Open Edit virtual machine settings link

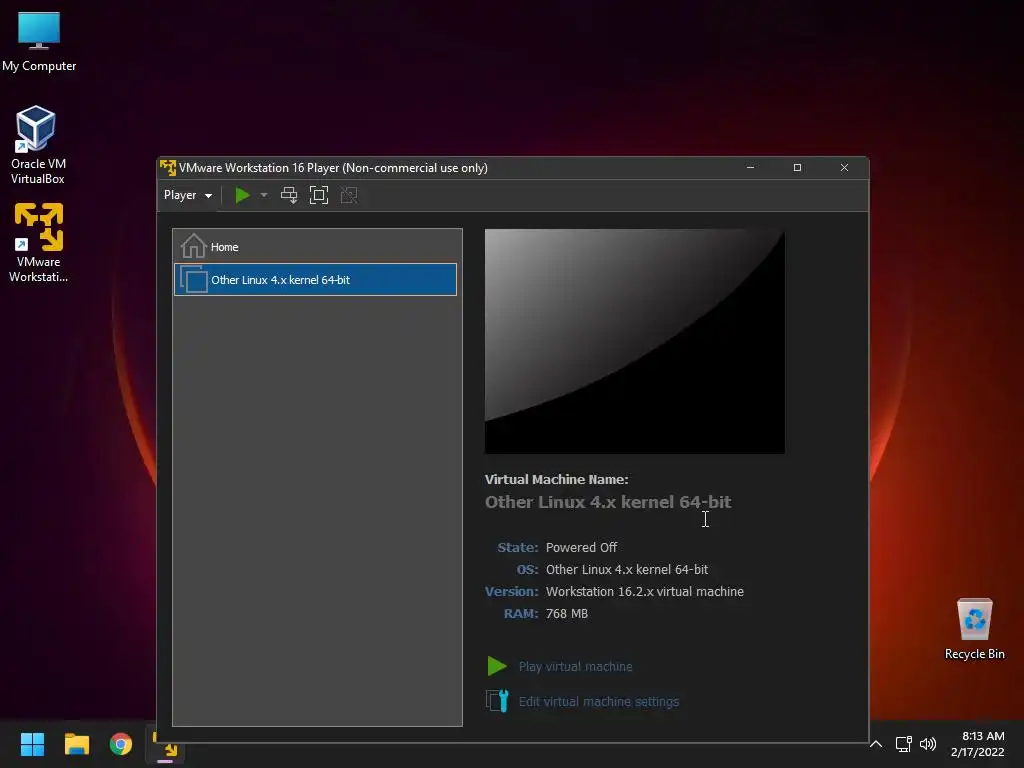pyautogui.click(x=599, y=701)
